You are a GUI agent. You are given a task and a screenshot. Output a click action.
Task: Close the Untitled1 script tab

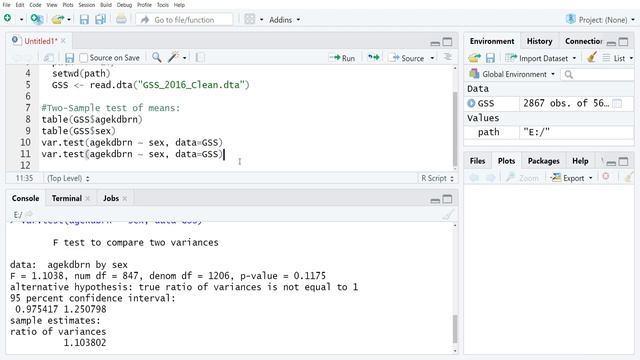(x=63, y=41)
